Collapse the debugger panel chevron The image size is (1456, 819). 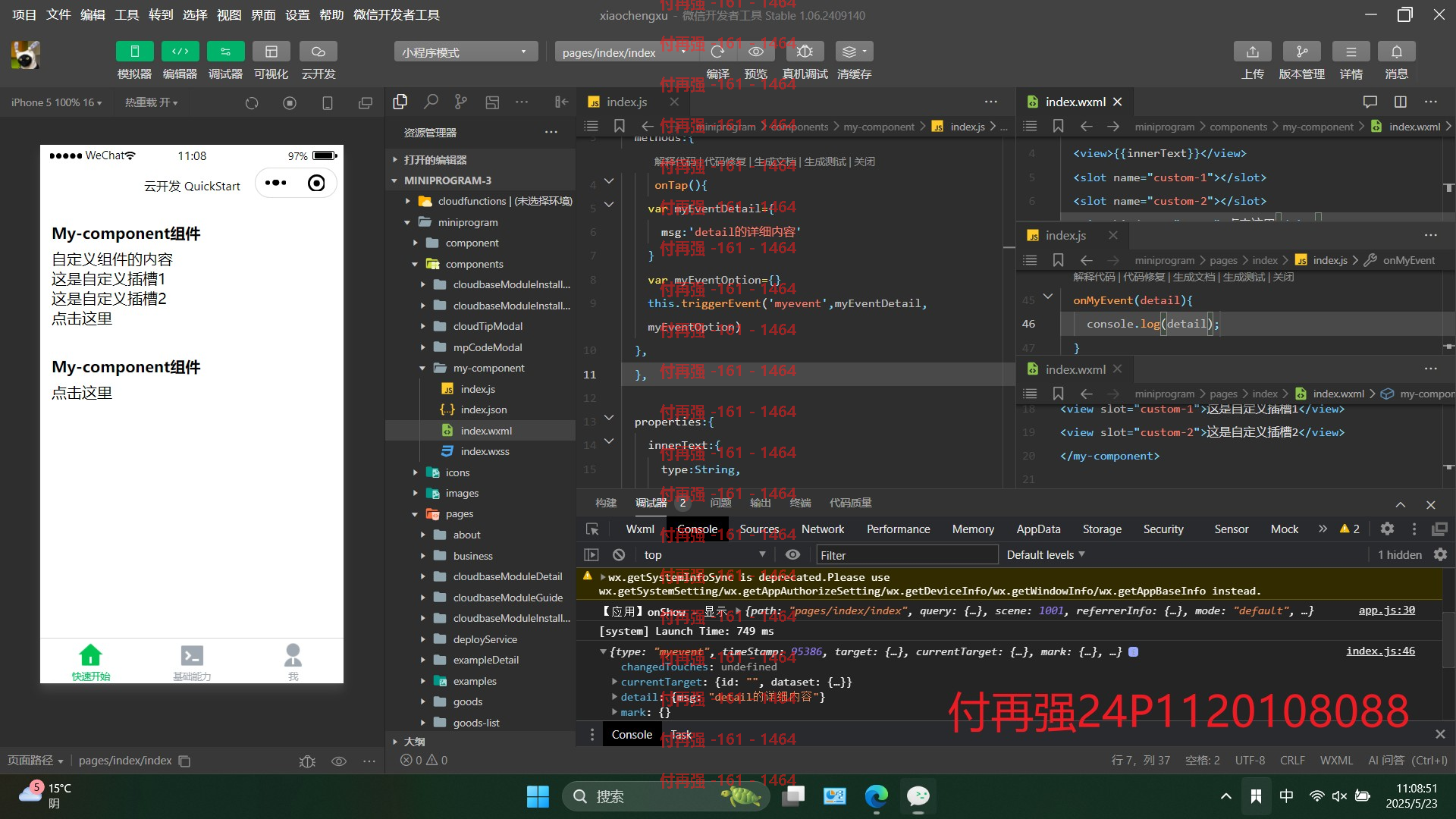tap(1401, 505)
